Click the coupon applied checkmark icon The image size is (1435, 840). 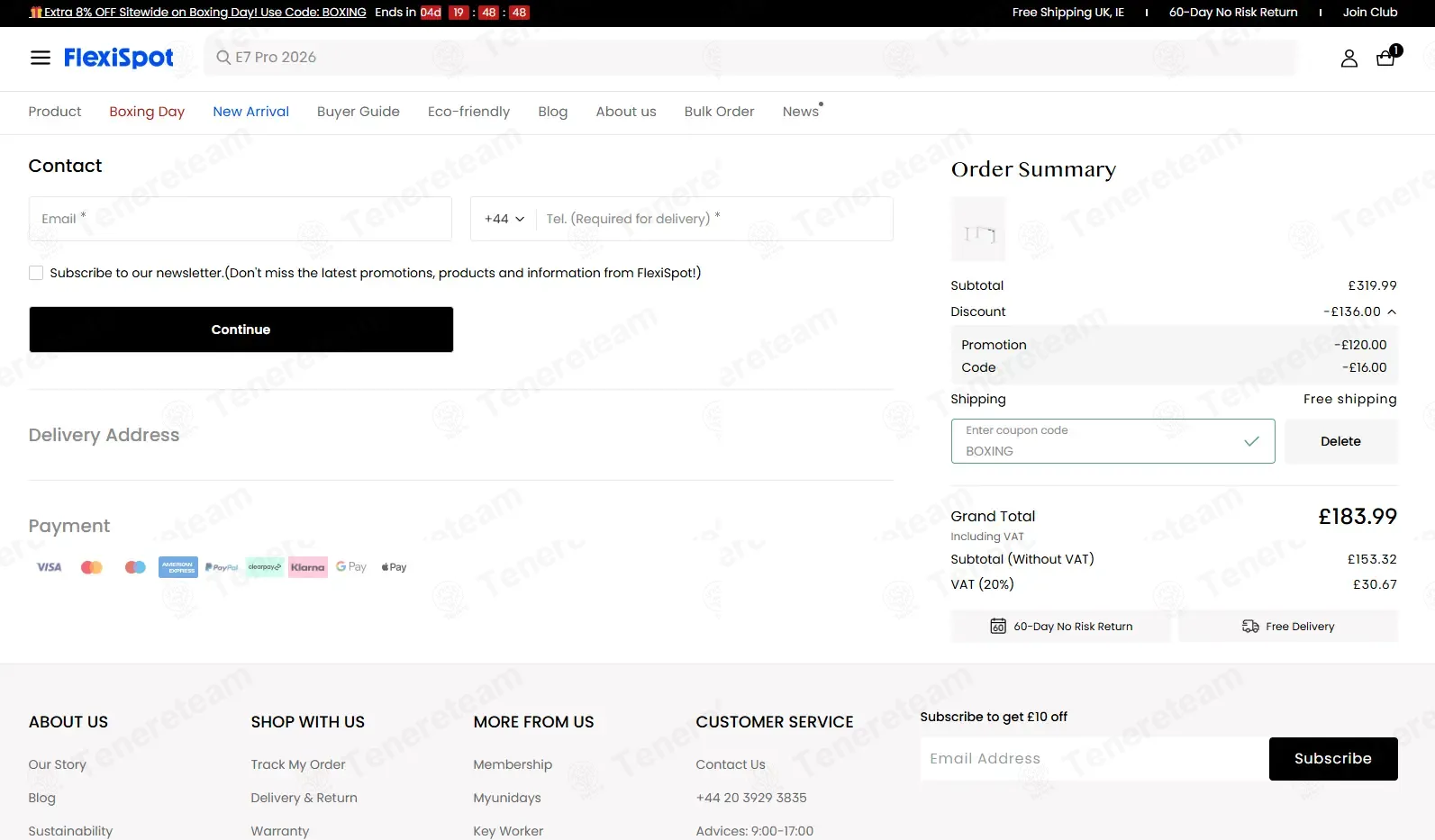1251,441
